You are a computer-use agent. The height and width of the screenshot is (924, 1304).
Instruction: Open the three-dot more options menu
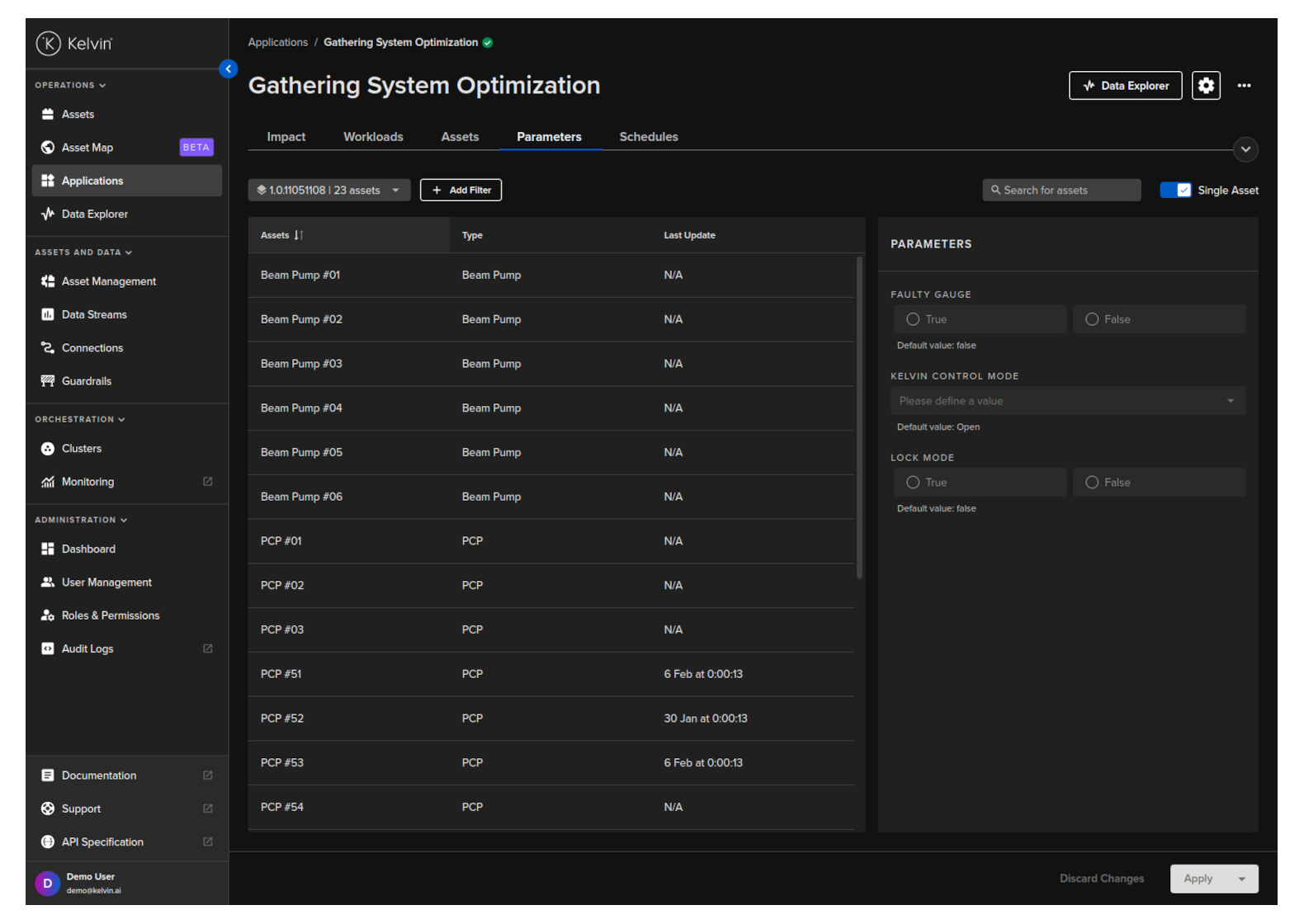[1244, 86]
